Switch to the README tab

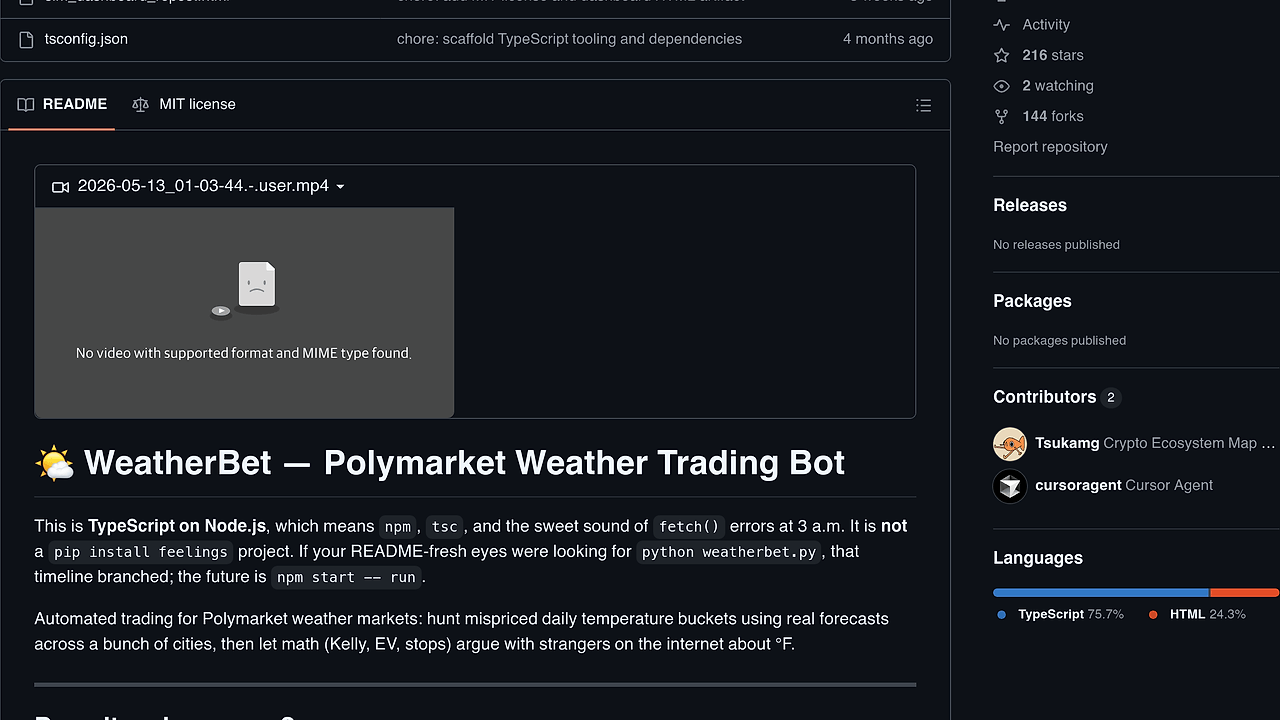pyautogui.click(x=62, y=104)
